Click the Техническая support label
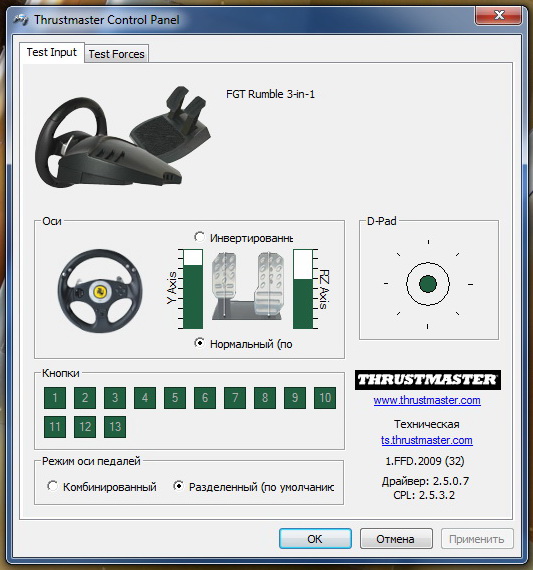The height and width of the screenshot is (570, 533). (x=427, y=424)
